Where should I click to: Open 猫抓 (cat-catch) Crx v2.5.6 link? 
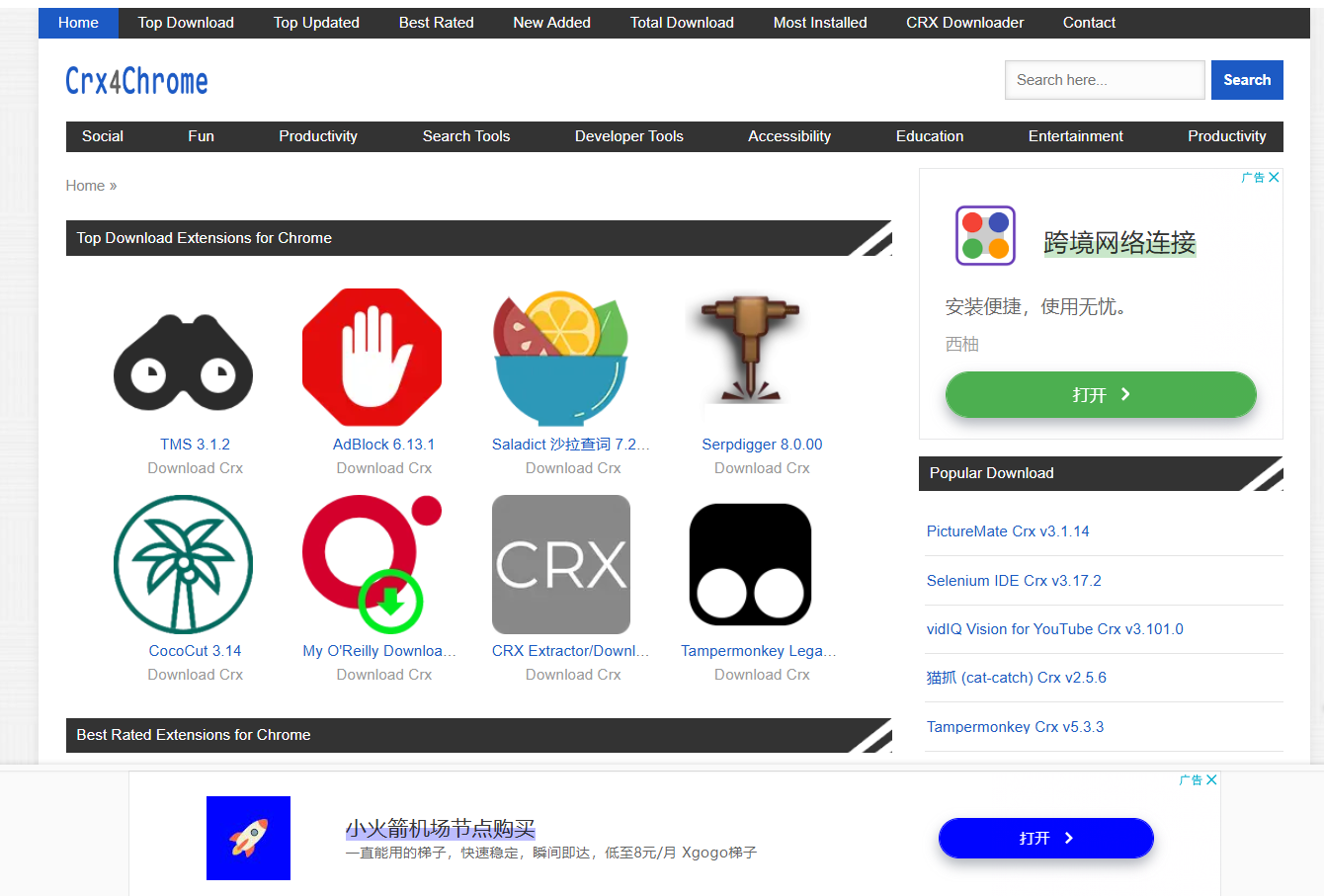pyautogui.click(x=1016, y=678)
